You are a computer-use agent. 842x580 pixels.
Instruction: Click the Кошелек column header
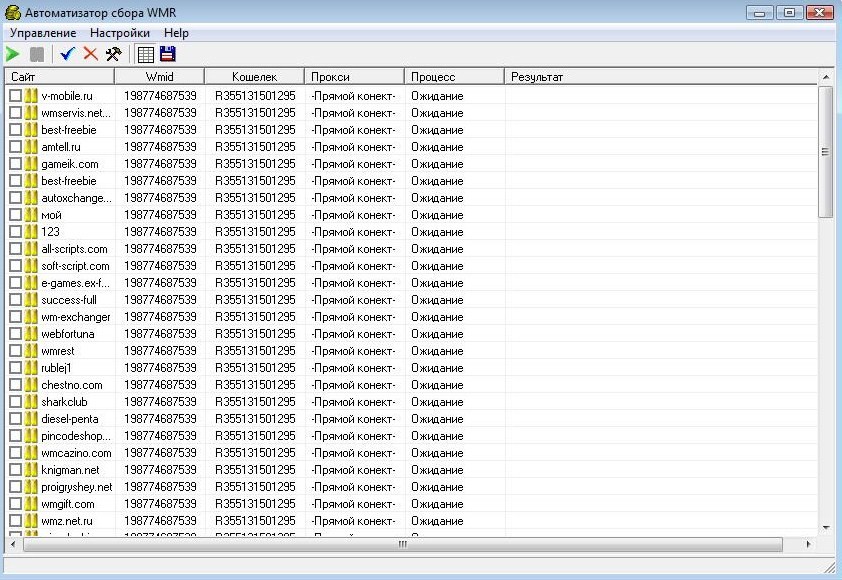click(x=255, y=77)
